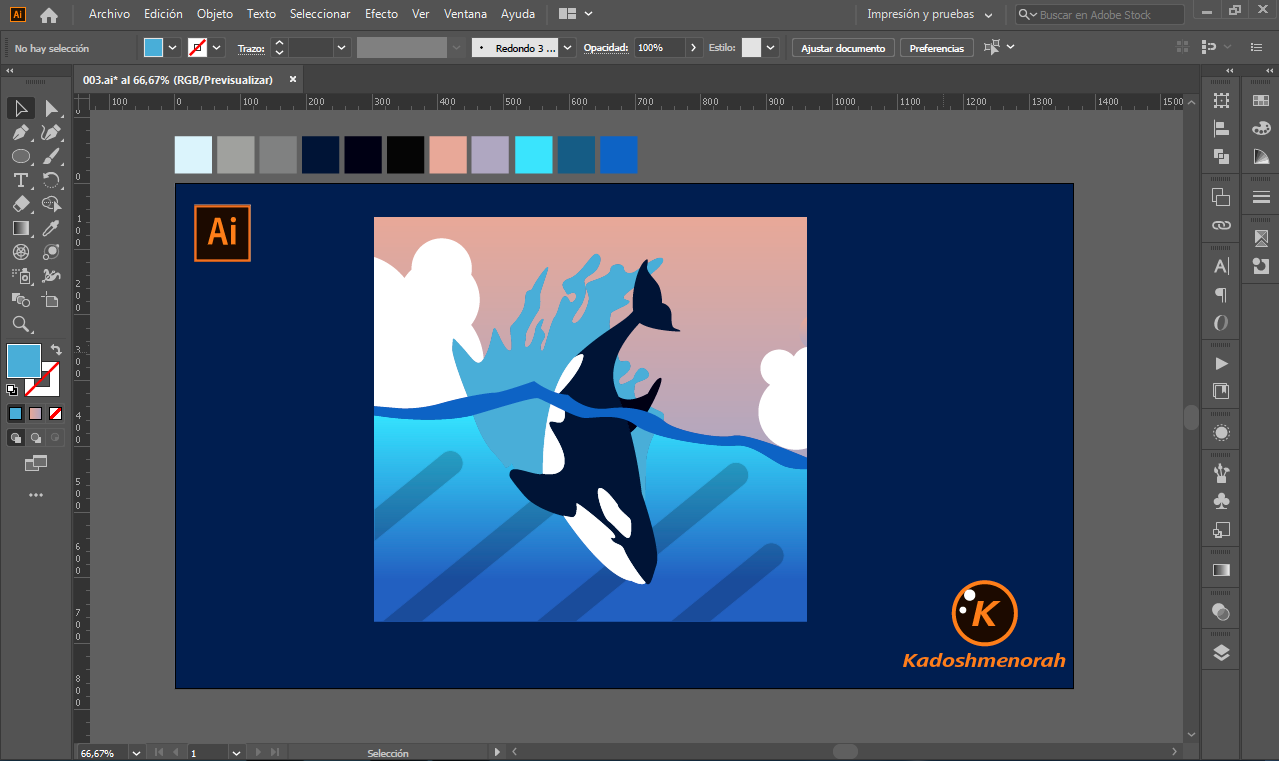Open the zoom level dropdown in status bar
1279x761 pixels.
(137, 752)
